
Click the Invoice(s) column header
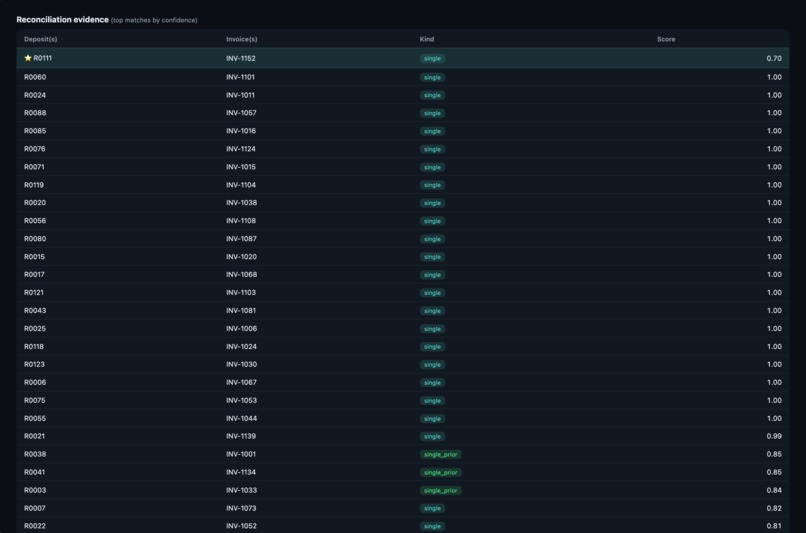coord(242,39)
